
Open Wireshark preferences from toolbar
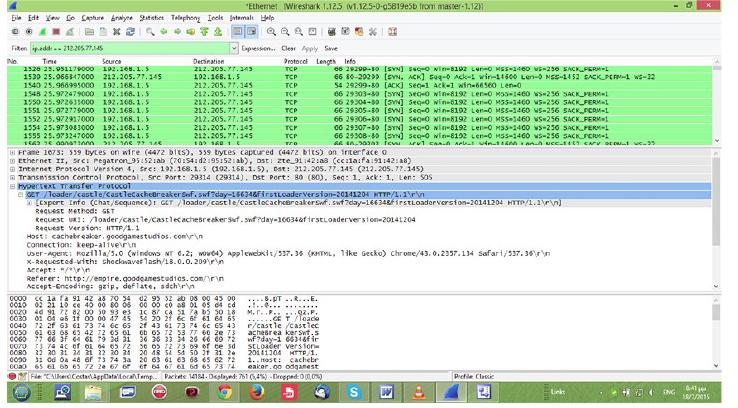(372, 32)
